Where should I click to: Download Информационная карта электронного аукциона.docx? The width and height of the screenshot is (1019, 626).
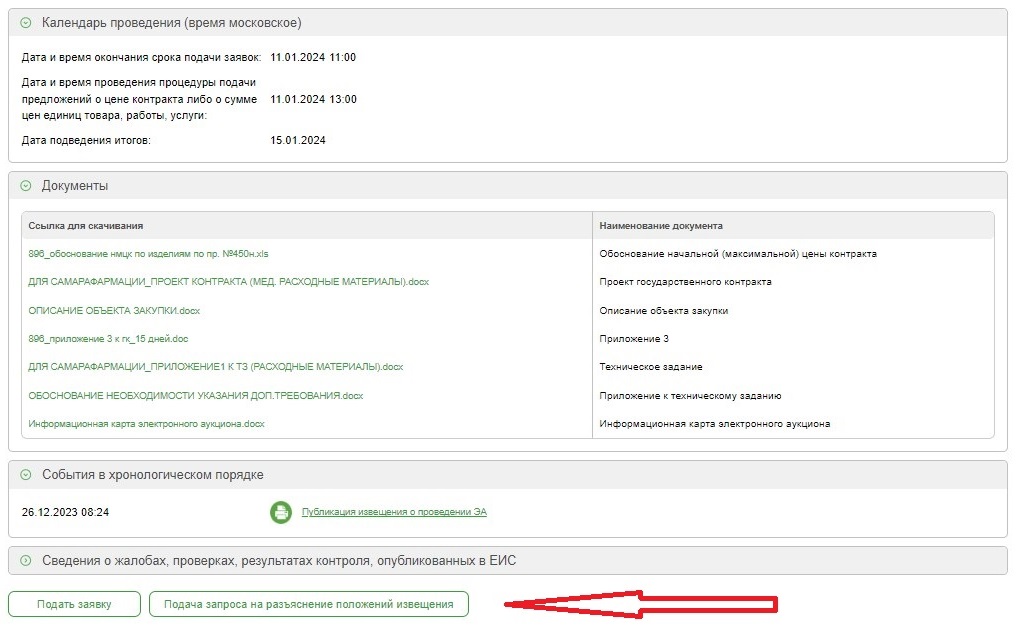coord(147,424)
